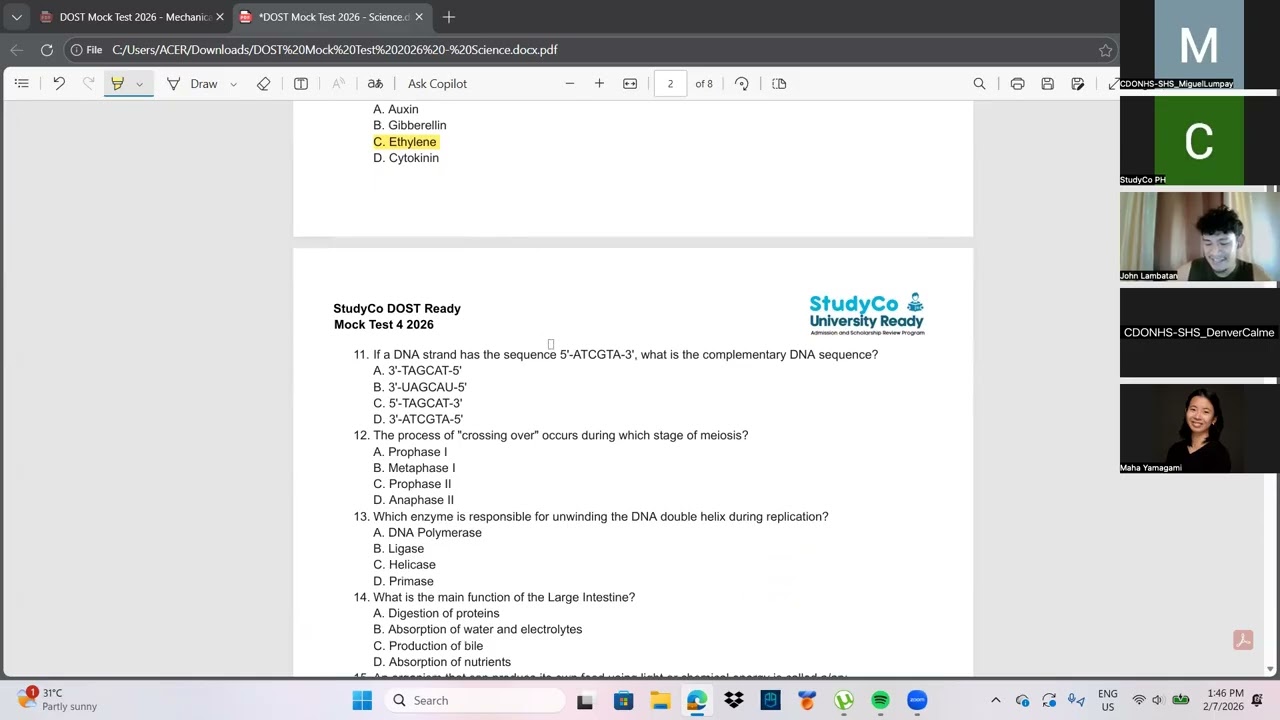The image size is (1280, 720).
Task: Open Wi-Fi network quick settings
Action: point(1139,701)
